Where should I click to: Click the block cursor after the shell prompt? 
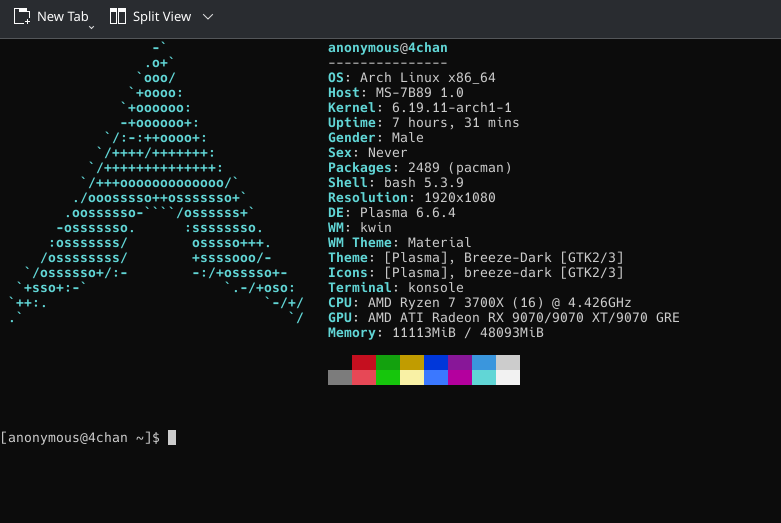(172, 437)
